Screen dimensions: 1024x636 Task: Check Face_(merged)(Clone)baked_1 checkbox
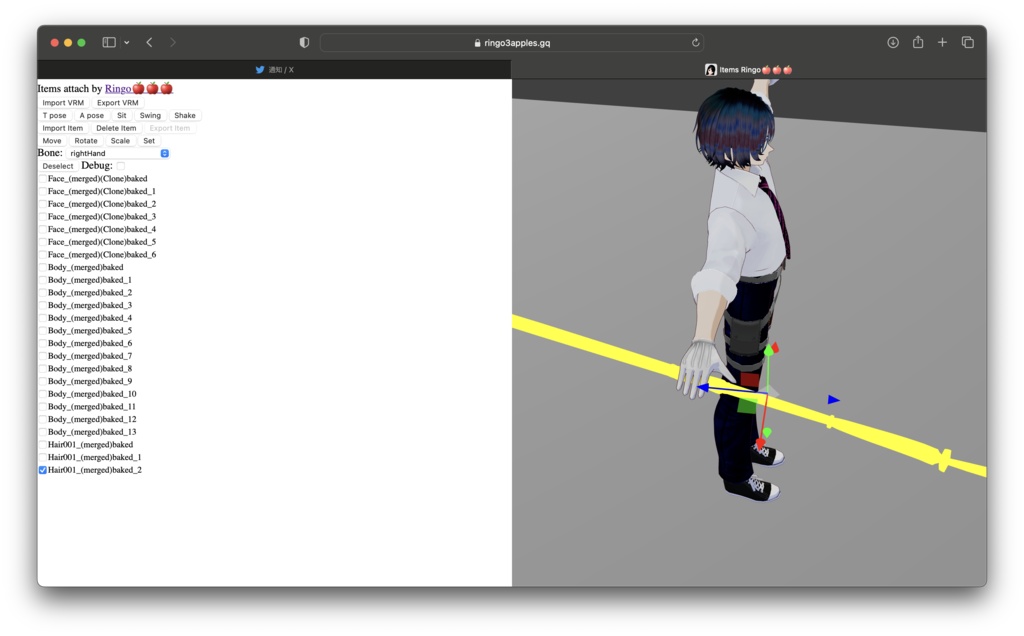(x=42, y=191)
